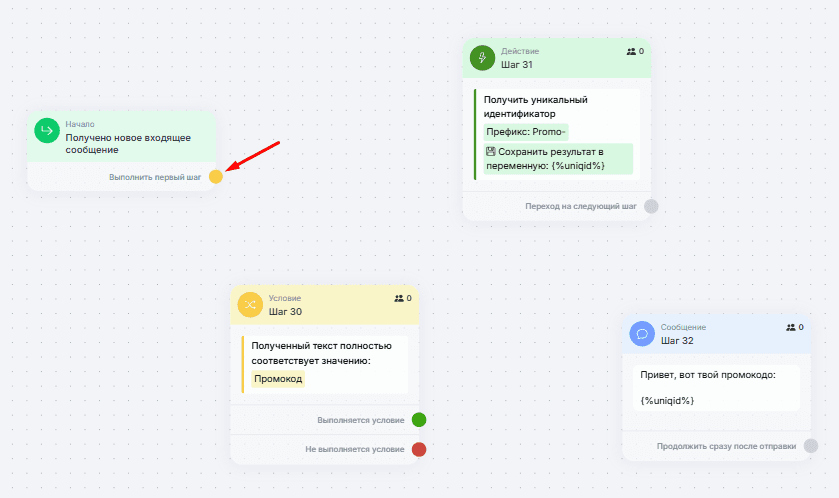Image resolution: width=839 pixels, height=498 pixels.
Task: Click the 'Не выполняется условие' label
Action: click(x=355, y=449)
